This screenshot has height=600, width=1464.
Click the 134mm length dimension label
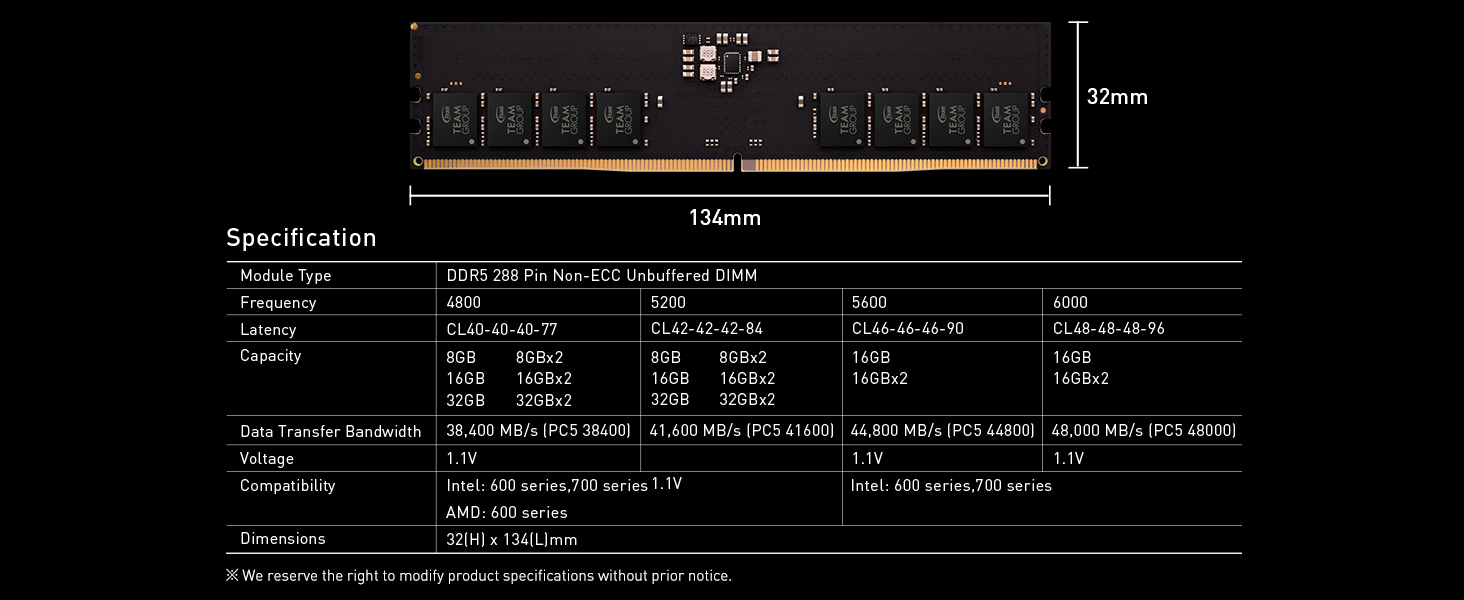pos(725,218)
